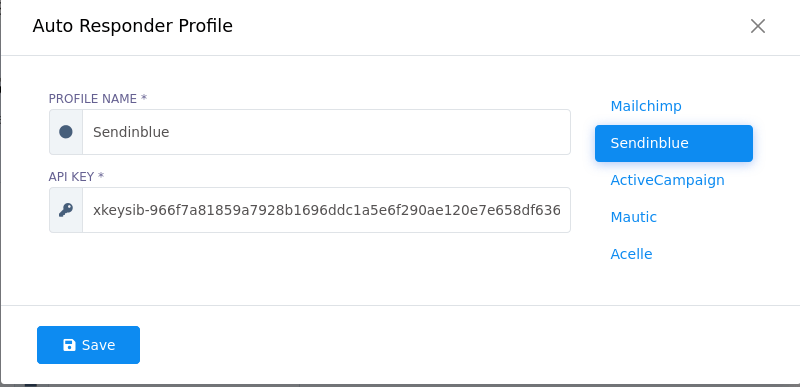Click the API KEY field label
The height and width of the screenshot is (387, 800).
click(71, 177)
